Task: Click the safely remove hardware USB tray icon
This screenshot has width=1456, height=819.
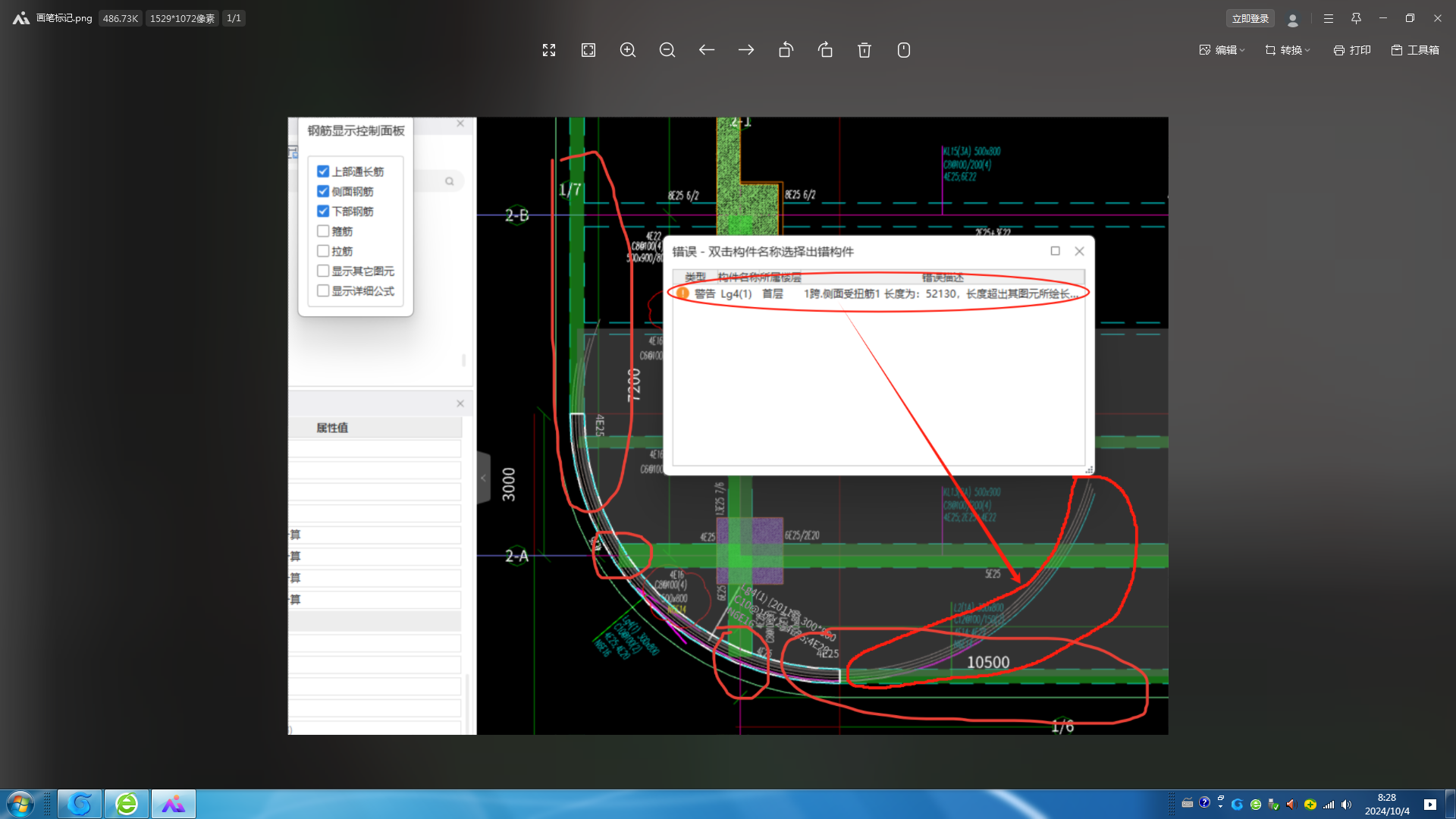Action: click(1274, 805)
